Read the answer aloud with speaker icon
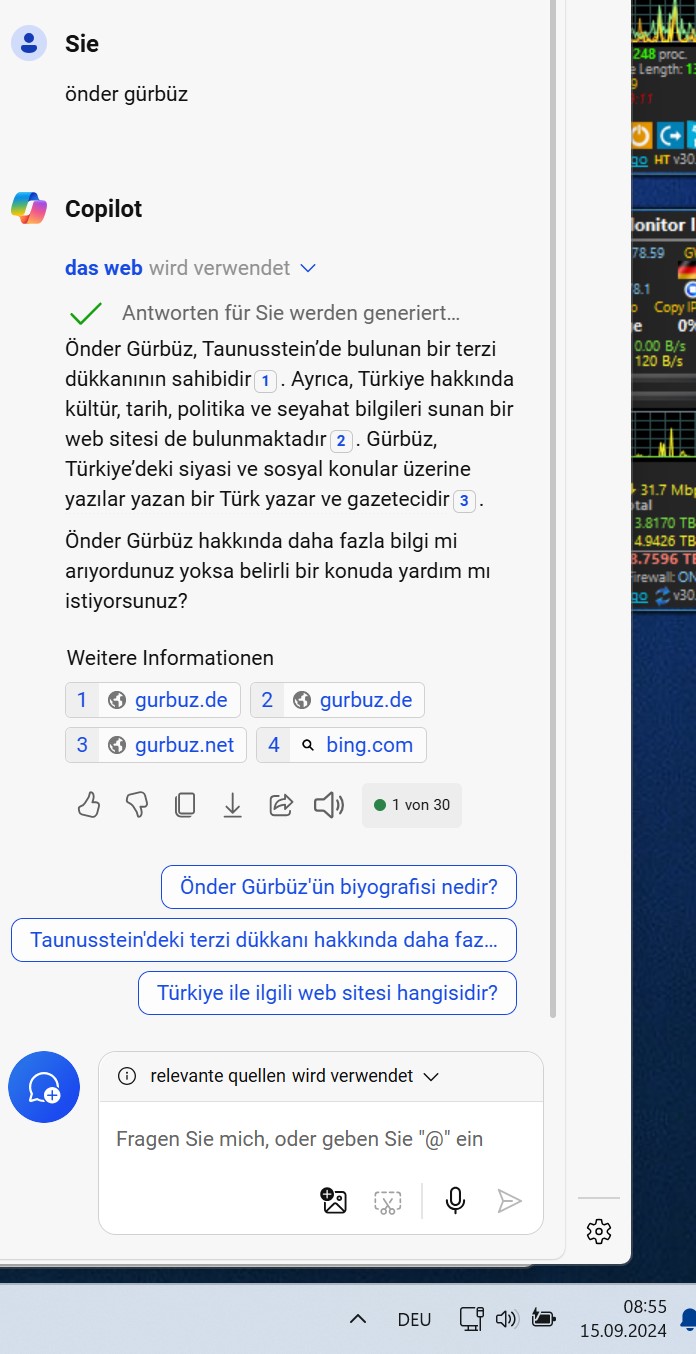This screenshot has height=1354, width=696. click(x=329, y=805)
